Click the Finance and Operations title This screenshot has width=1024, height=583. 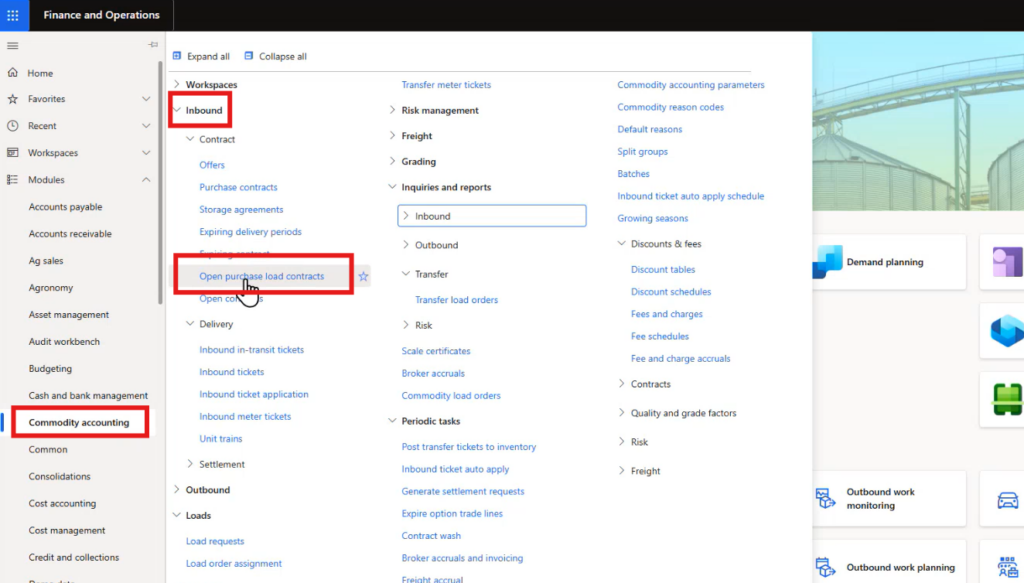pos(101,15)
